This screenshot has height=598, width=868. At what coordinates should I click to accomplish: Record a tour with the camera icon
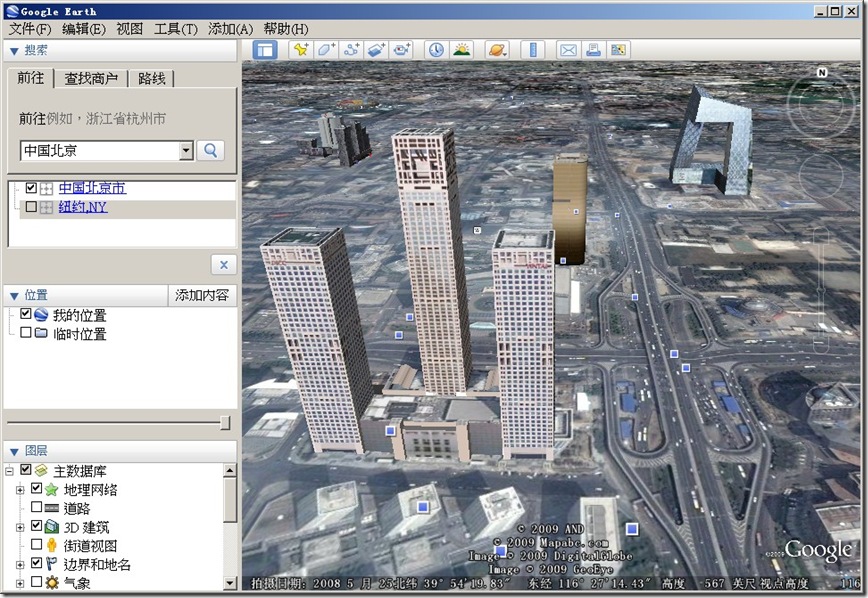click(402, 50)
